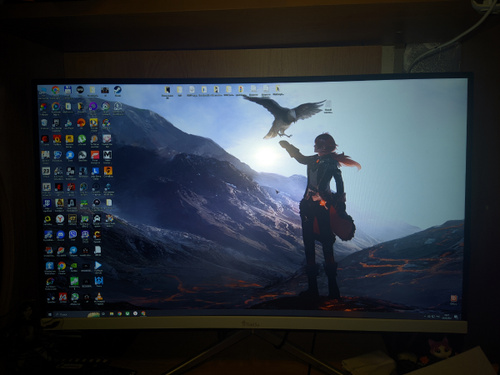Open the blue floppy disk desktop icon
Viewport: 500px width, 375px height.
68,90
